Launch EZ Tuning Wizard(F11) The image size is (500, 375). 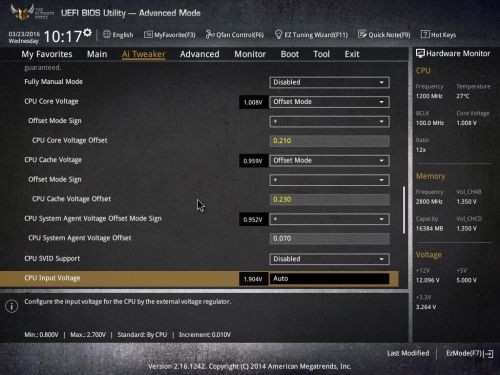pyautogui.click(x=311, y=35)
